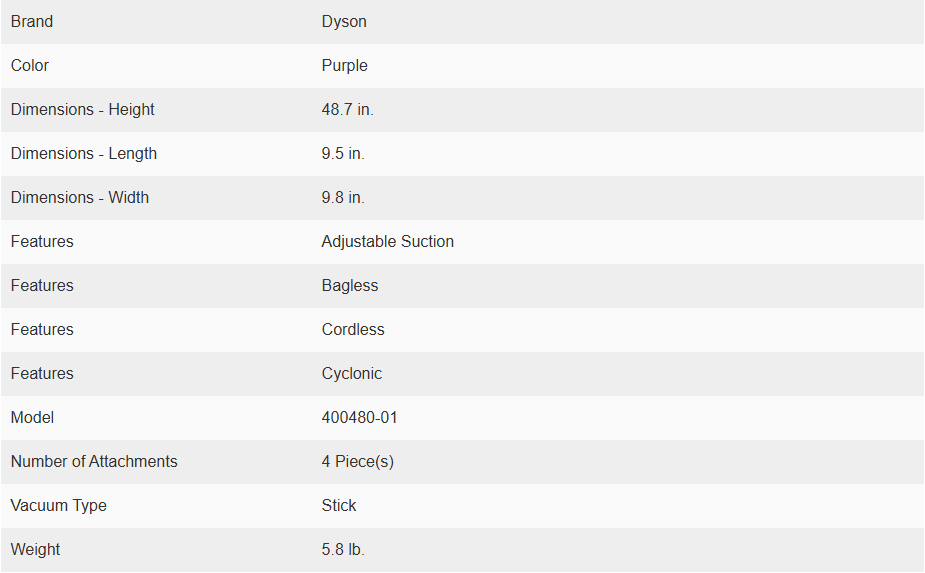Click the Dimensions - Width label
Image resolution: width=925 pixels, height=573 pixels.
click(x=80, y=198)
